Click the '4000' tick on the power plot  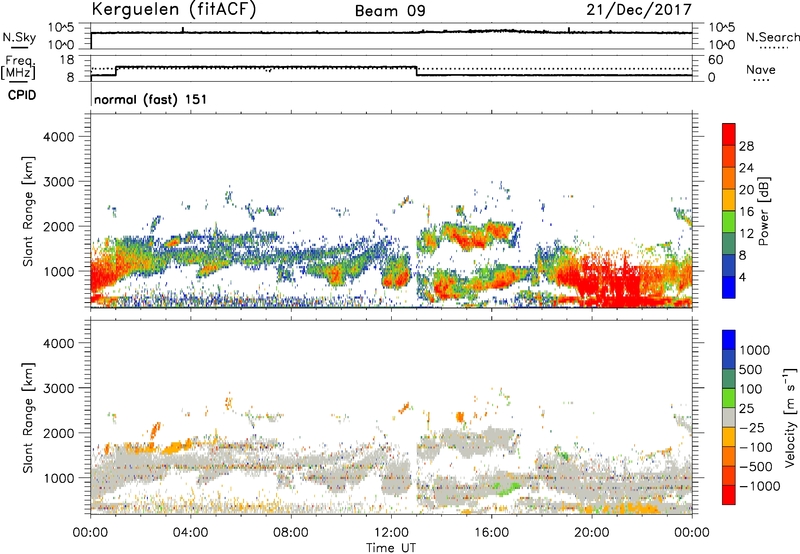click(58, 137)
